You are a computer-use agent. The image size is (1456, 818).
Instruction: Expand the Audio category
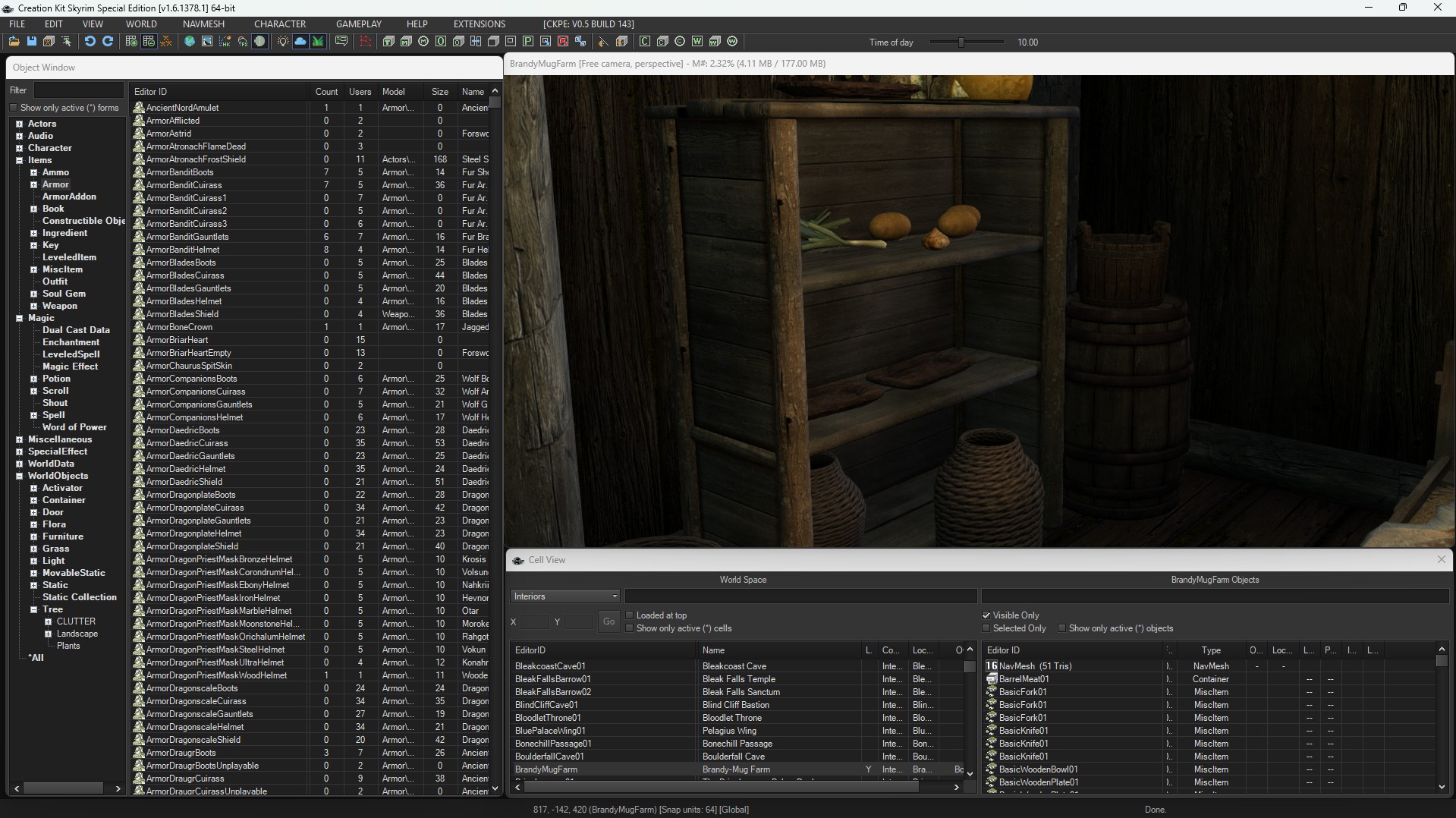click(x=19, y=136)
